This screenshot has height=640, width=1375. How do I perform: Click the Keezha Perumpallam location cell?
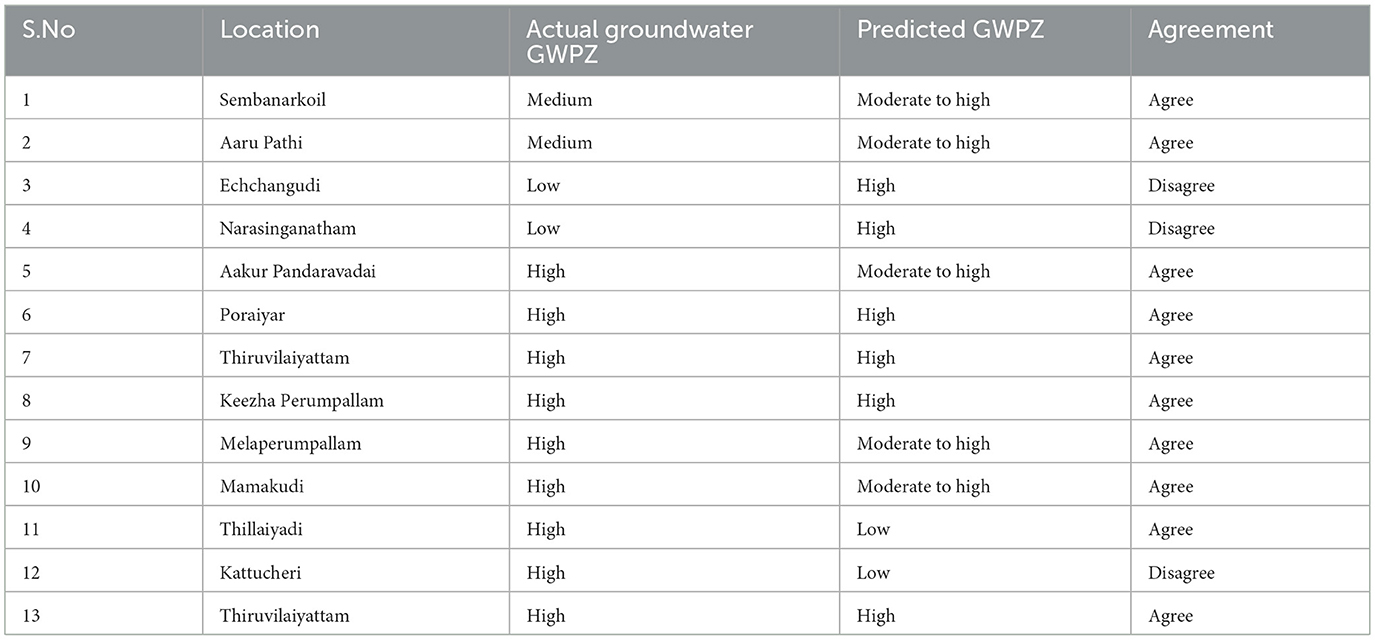[301, 401]
